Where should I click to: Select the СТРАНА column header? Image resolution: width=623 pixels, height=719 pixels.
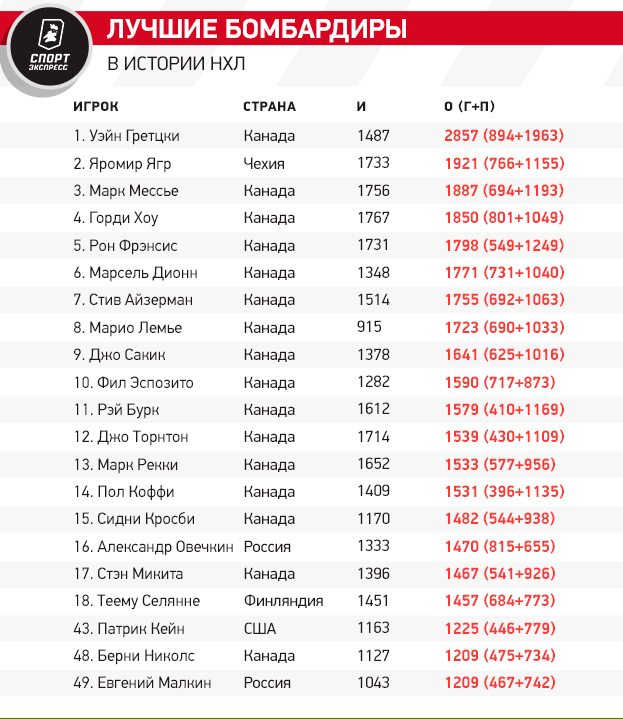(270, 107)
